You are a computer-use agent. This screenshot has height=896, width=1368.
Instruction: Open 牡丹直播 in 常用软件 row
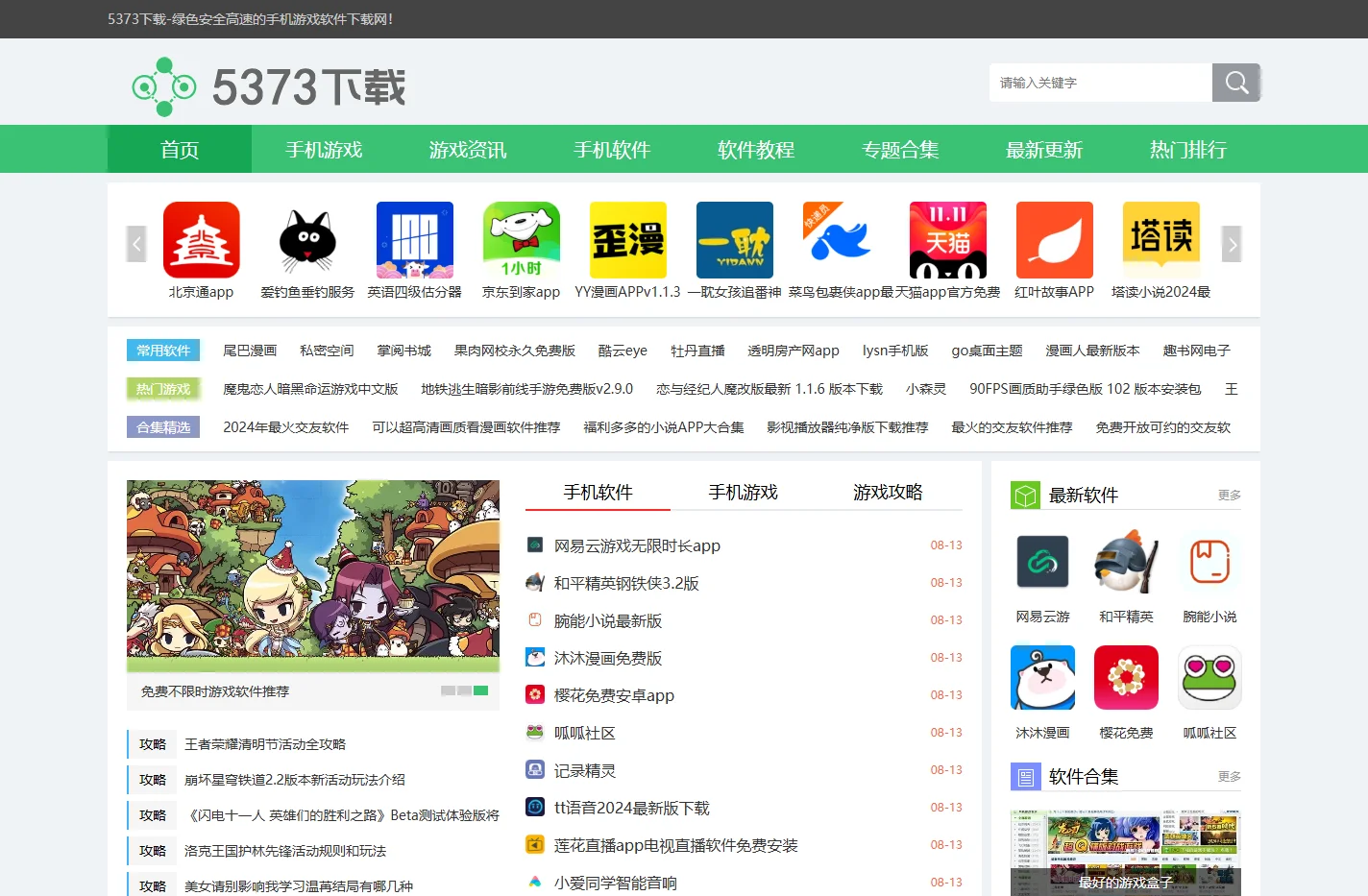[697, 351]
